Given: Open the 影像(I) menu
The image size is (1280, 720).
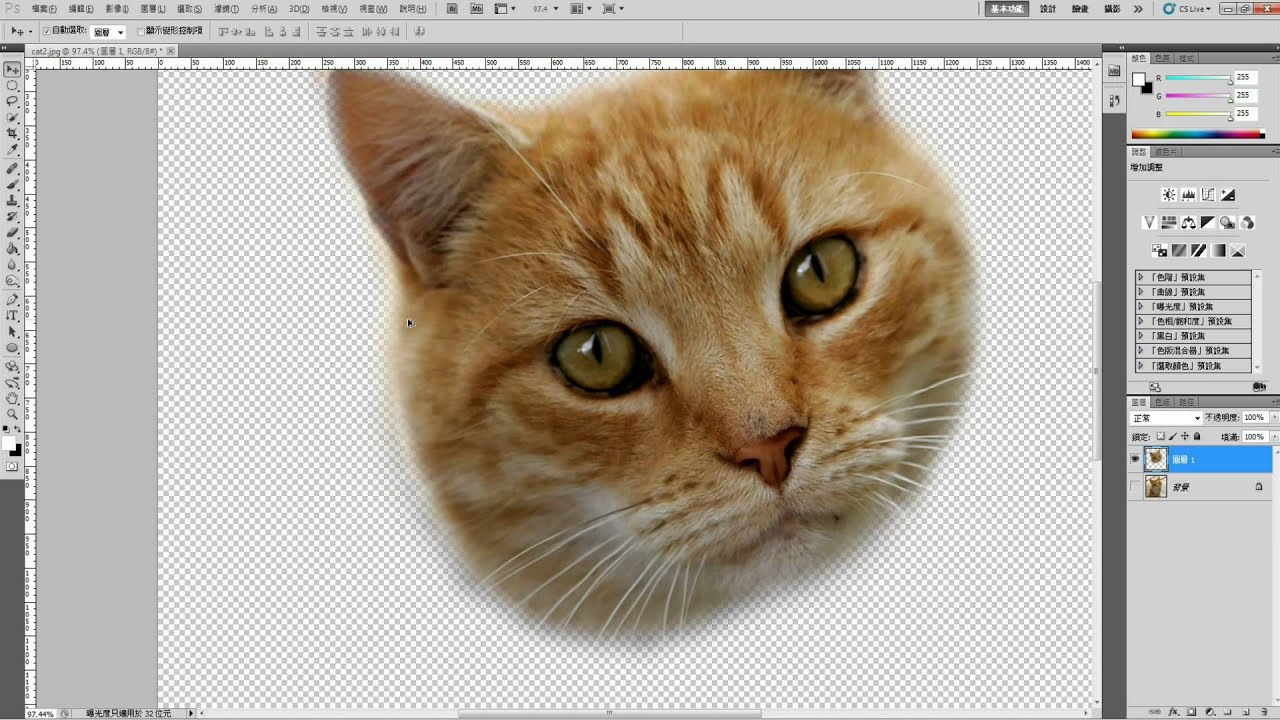Looking at the screenshot, I should [117, 9].
